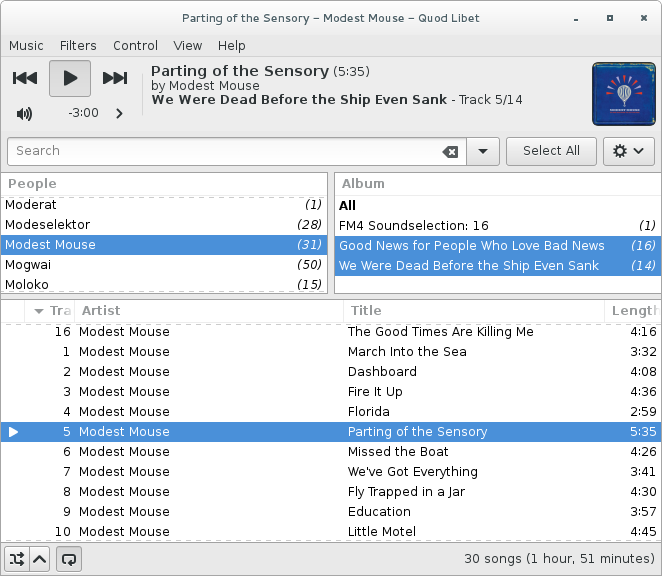Open the volume speaker control
Image resolution: width=662 pixels, height=576 pixels.
tap(24, 114)
